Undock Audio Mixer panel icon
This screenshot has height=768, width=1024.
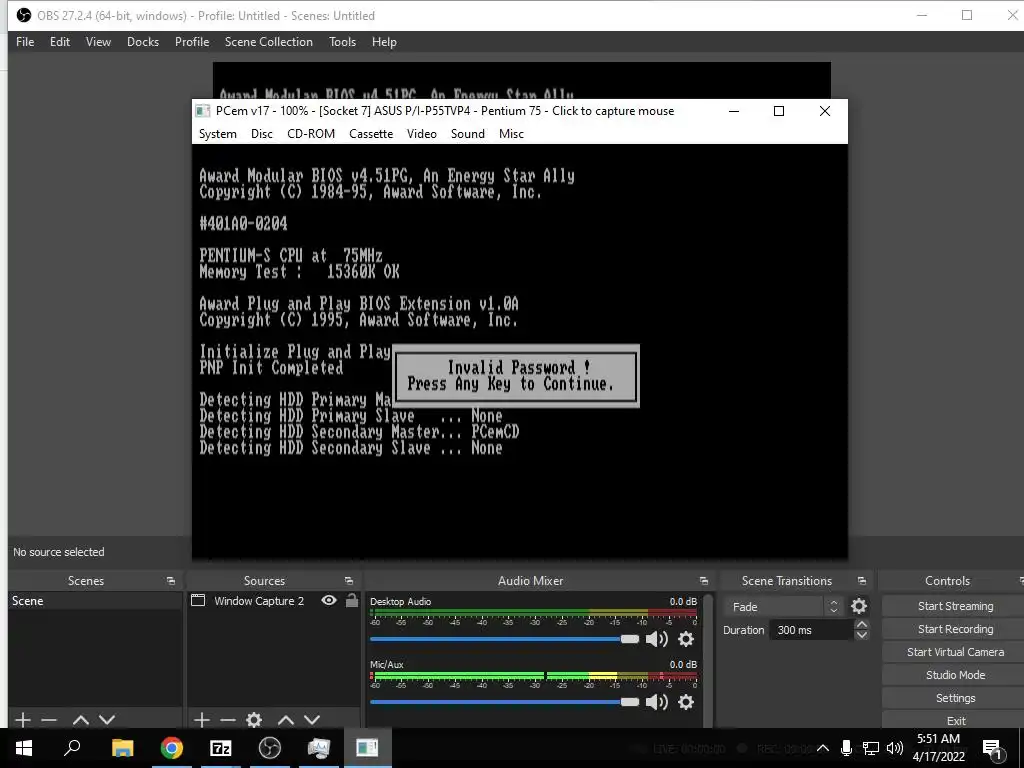(x=703, y=581)
